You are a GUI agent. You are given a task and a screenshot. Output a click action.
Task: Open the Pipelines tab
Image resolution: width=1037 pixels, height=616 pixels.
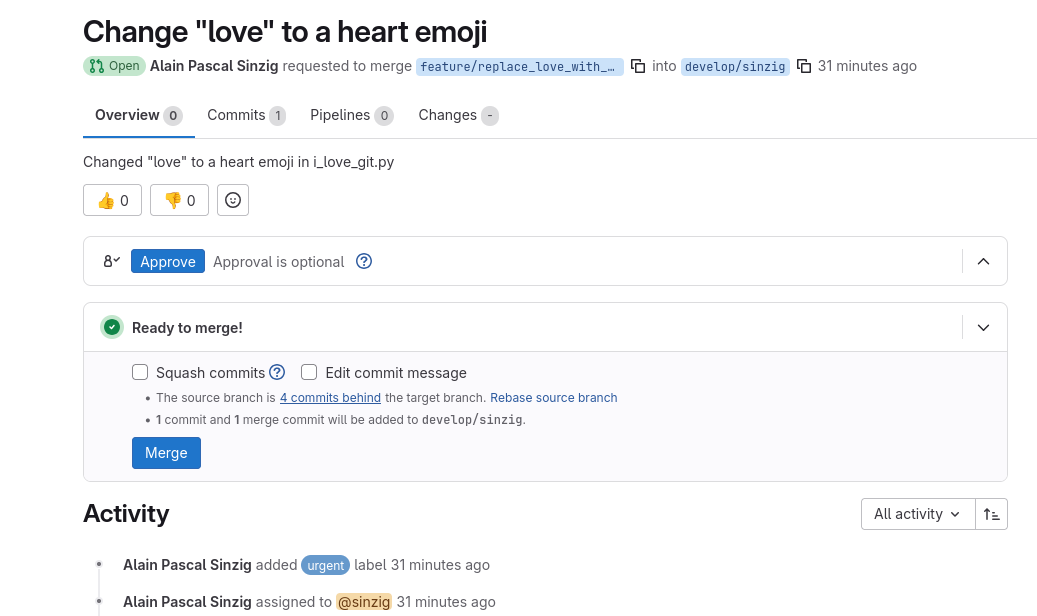[x=351, y=115]
